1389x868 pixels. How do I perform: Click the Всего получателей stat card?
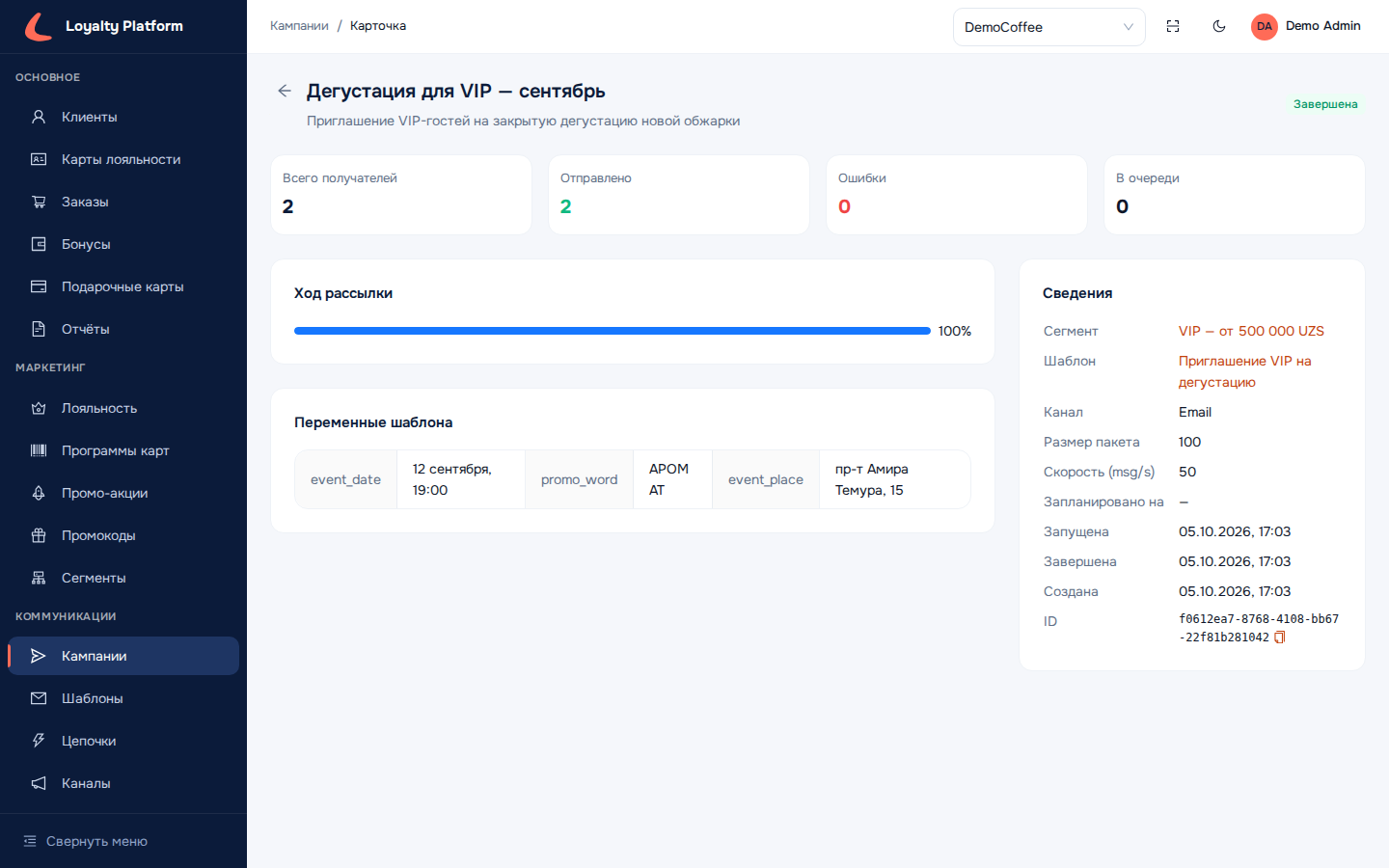[401, 195]
